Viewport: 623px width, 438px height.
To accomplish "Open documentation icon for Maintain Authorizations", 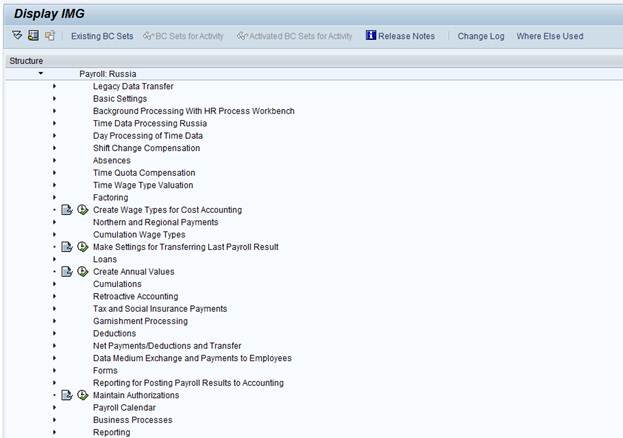I will click(x=67, y=395).
